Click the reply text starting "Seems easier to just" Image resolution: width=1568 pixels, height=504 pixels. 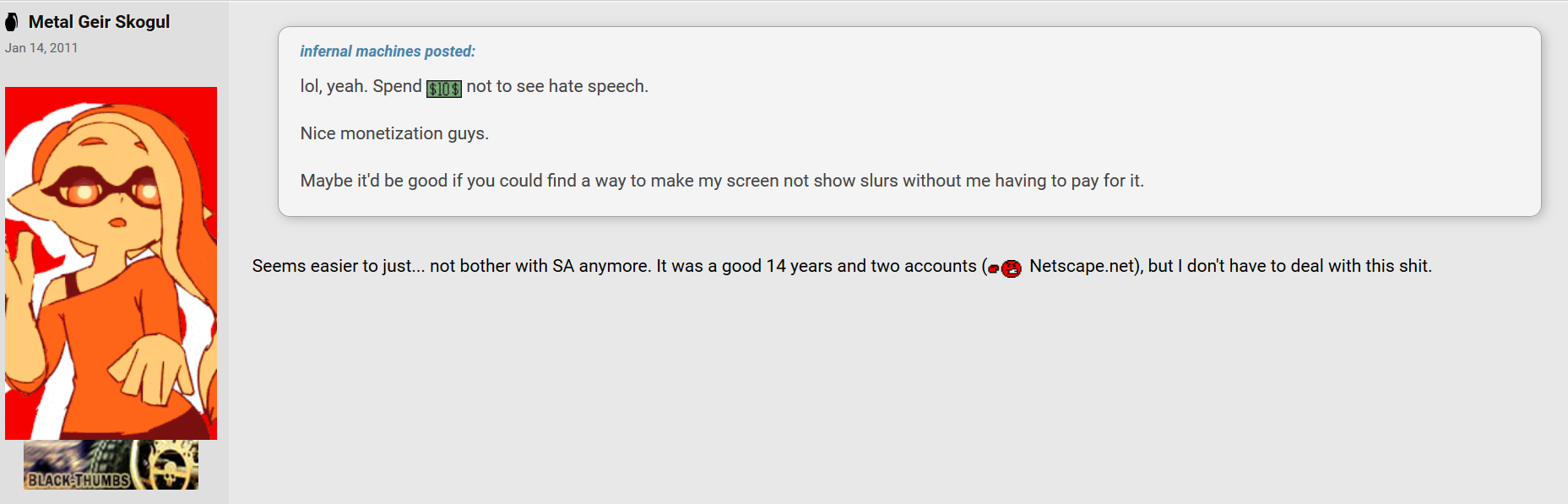click(842, 266)
